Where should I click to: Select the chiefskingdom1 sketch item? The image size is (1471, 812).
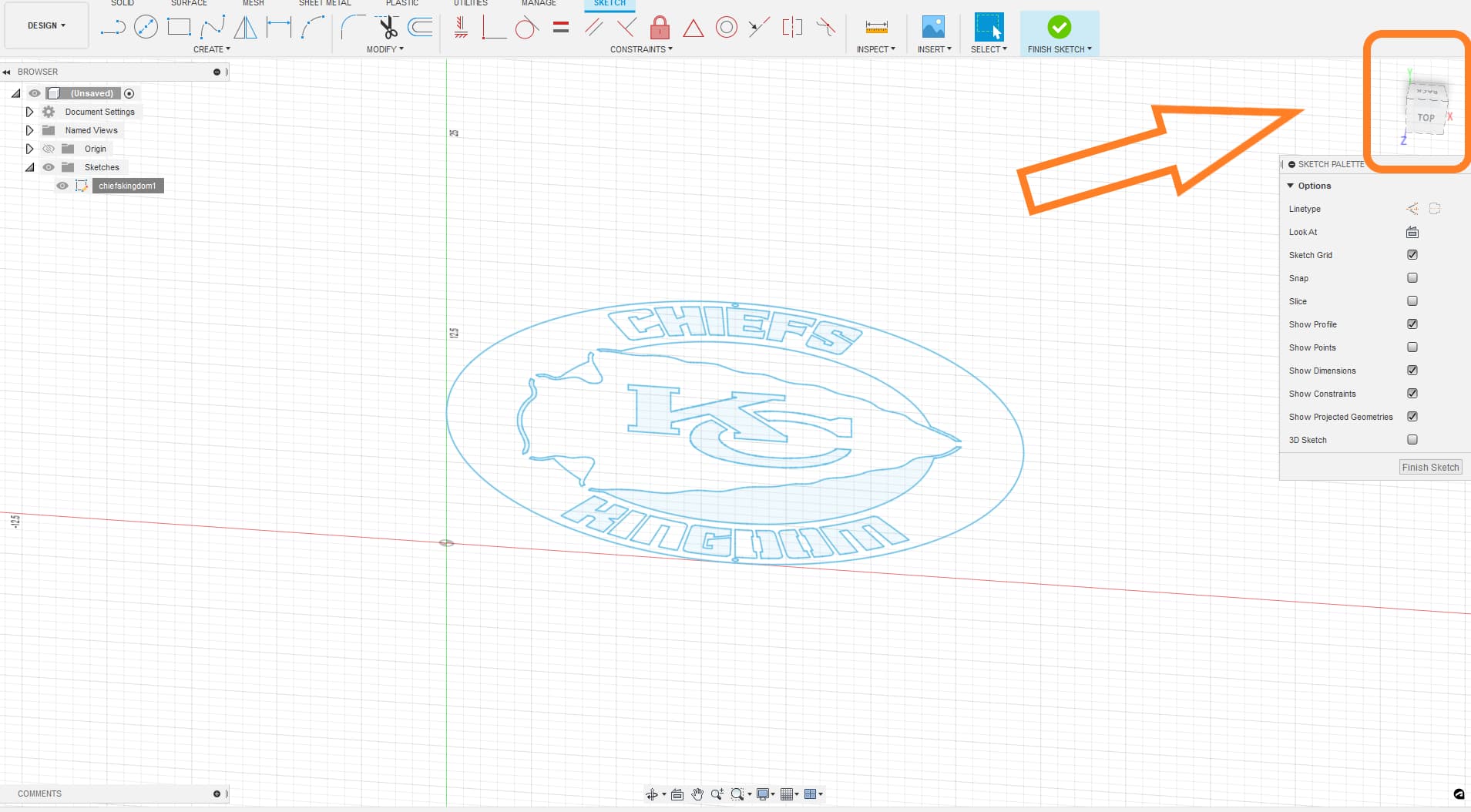pyautogui.click(x=127, y=186)
